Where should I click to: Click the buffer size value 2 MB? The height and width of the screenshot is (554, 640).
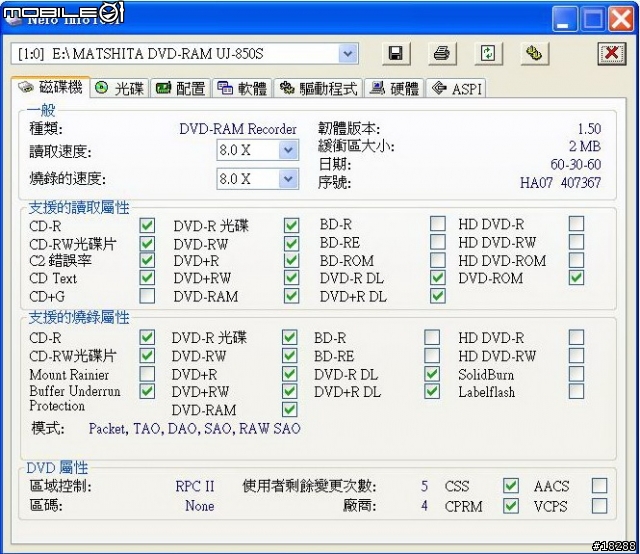point(585,146)
